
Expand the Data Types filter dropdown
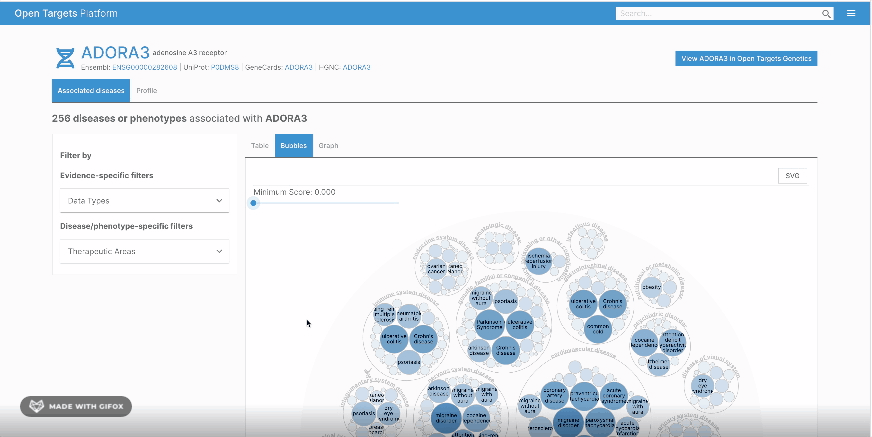coord(145,201)
